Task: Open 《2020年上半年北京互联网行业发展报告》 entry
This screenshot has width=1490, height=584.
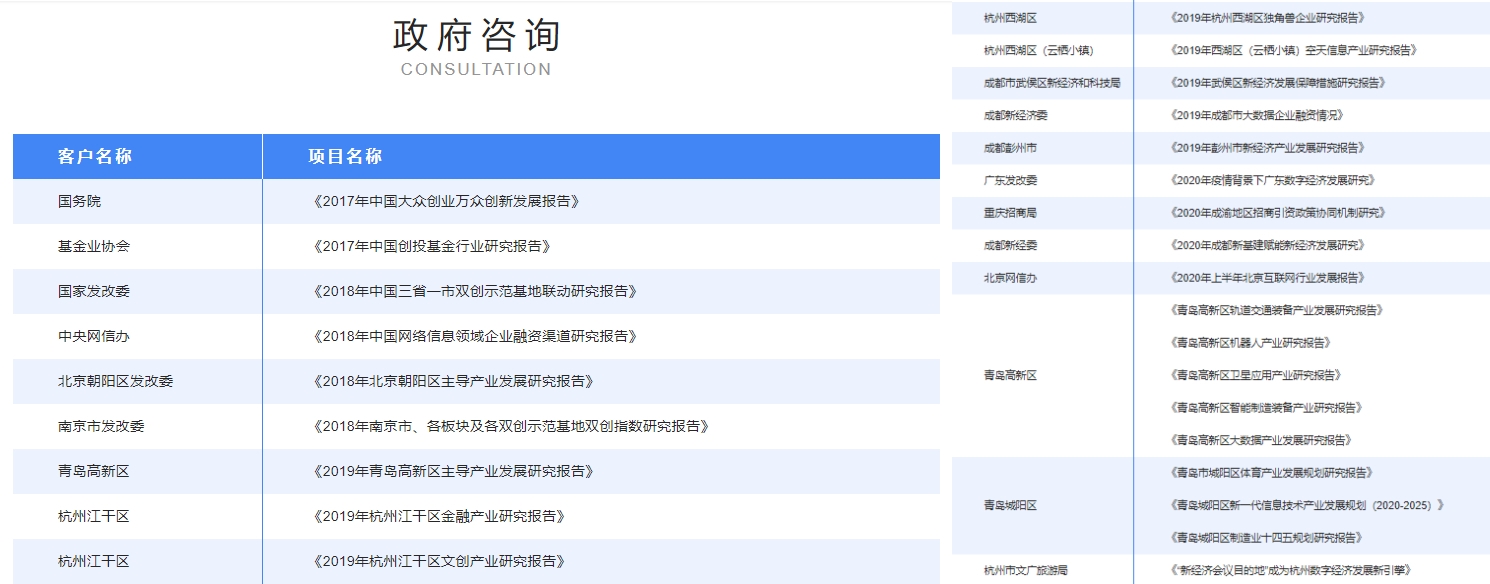Action: tap(1267, 278)
